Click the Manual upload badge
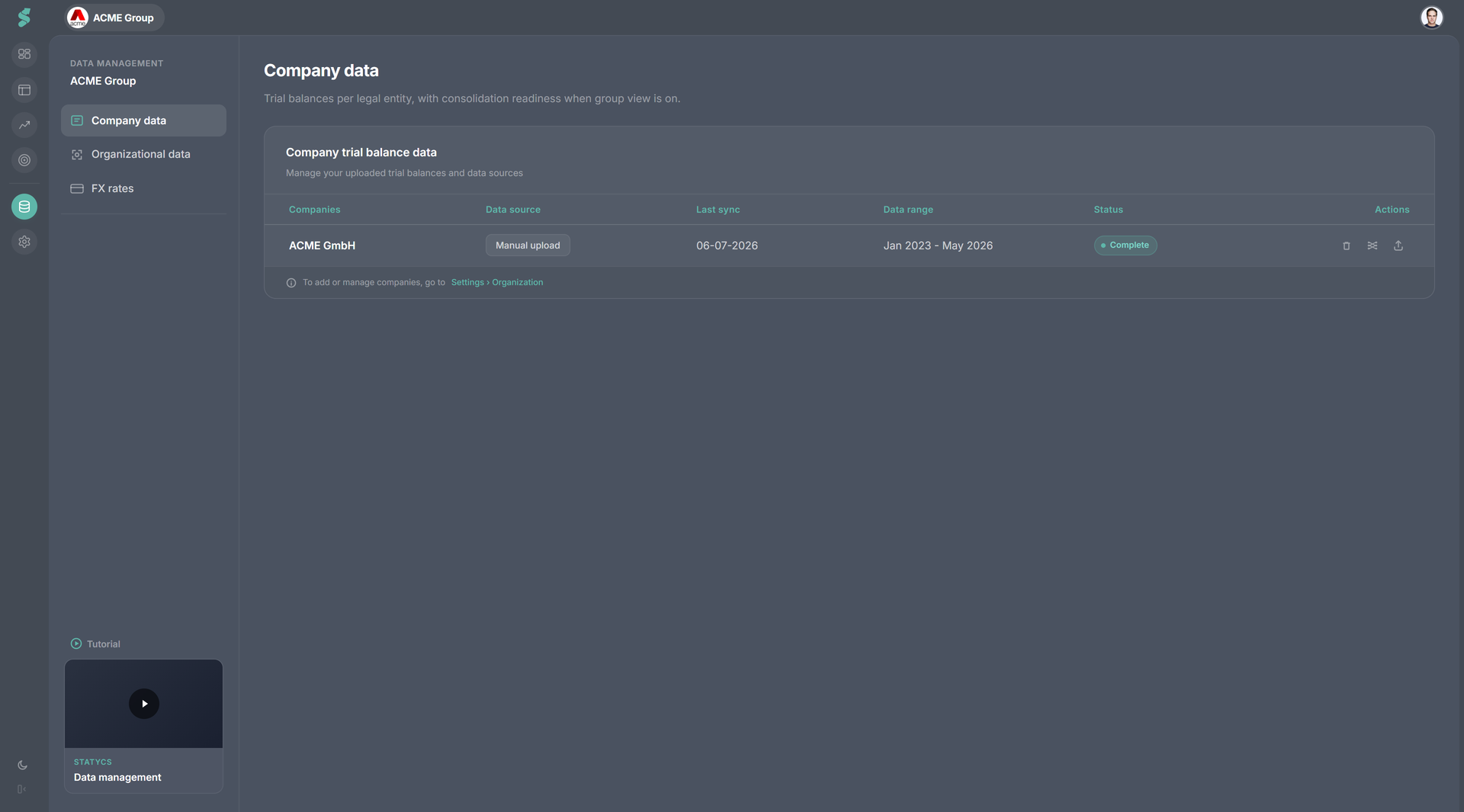The height and width of the screenshot is (812, 1464). coord(528,246)
